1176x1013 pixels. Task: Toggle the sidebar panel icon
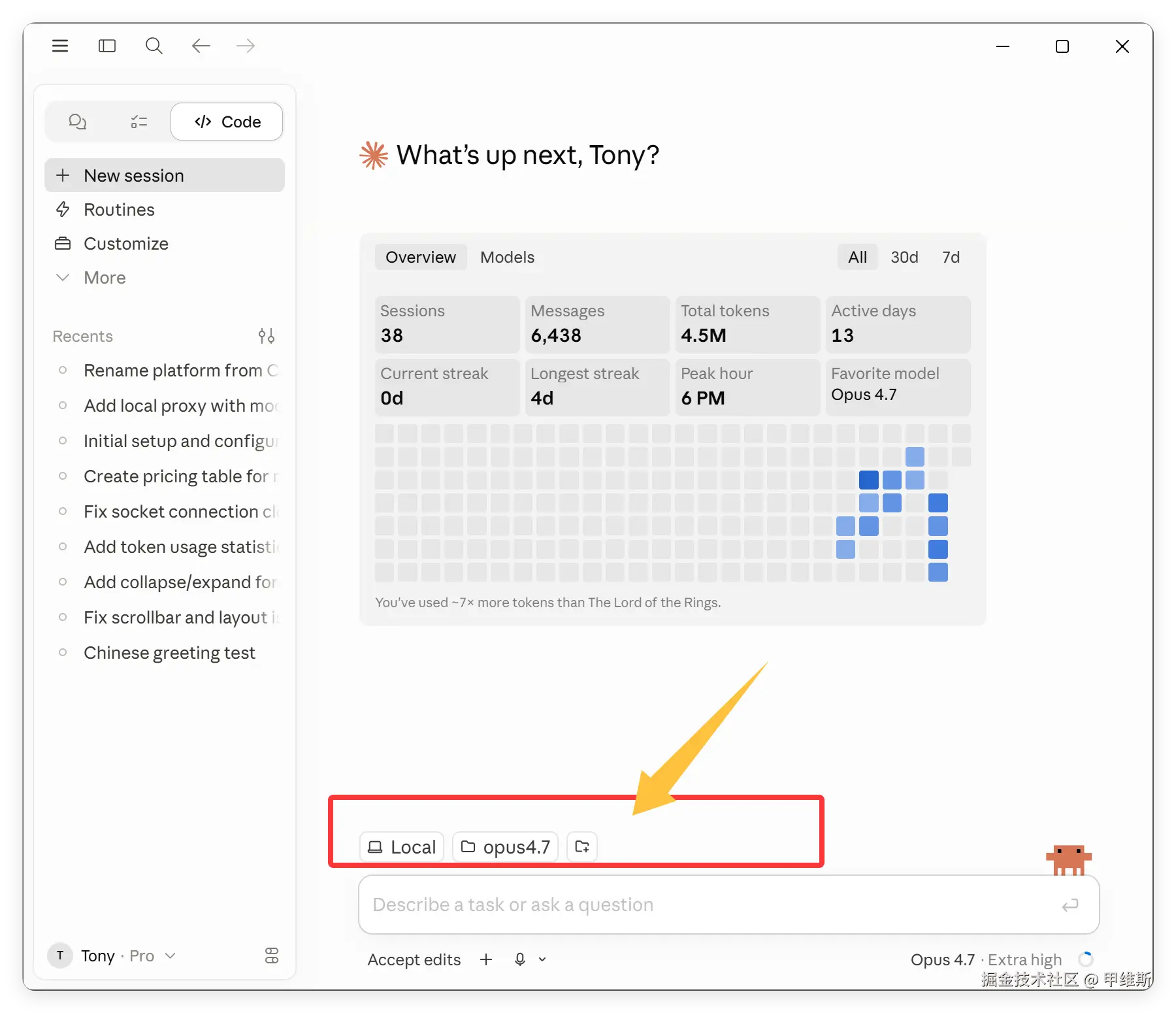(x=107, y=46)
